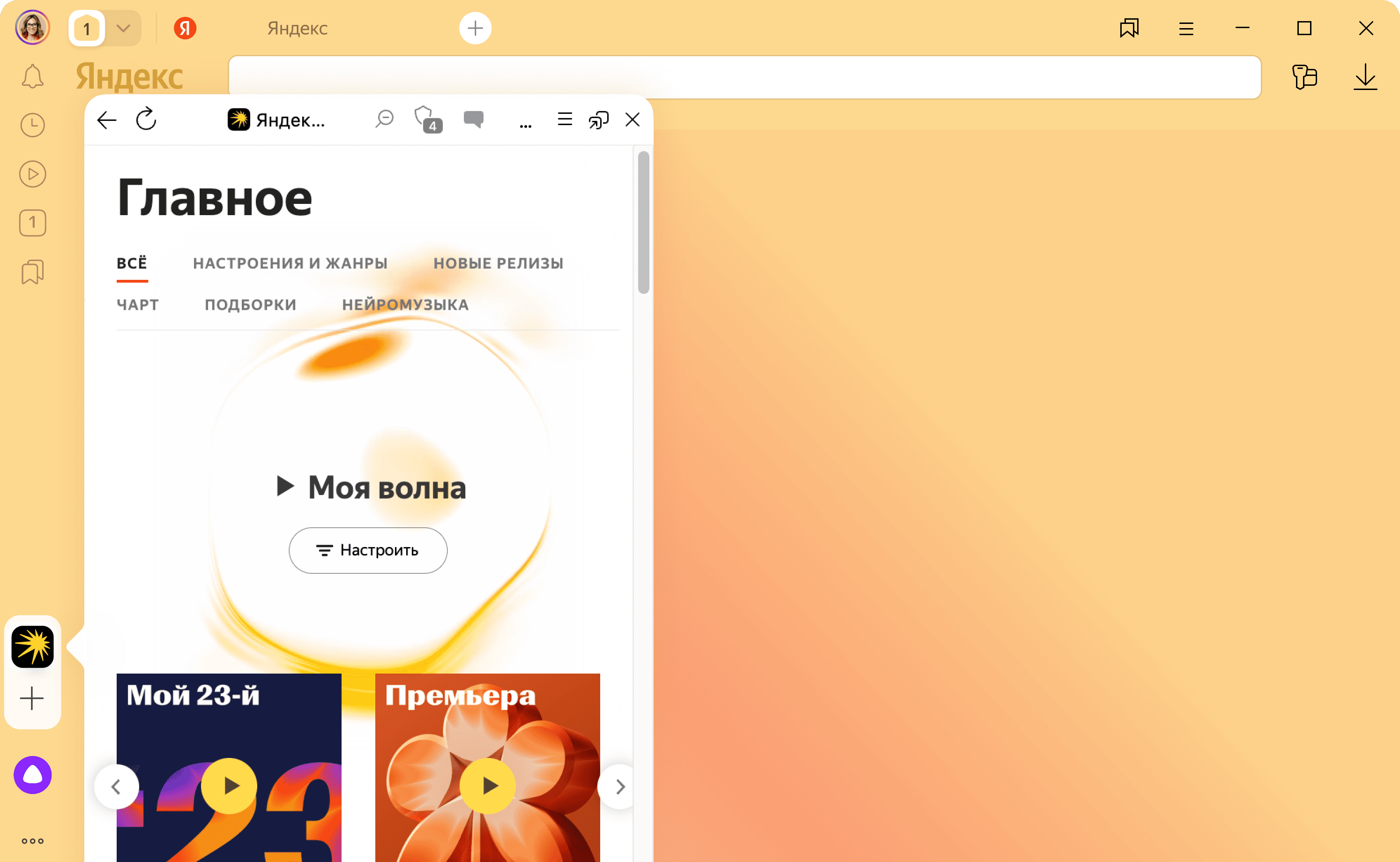The width and height of the screenshot is (1400, 862).
Task: Open sidebar more options three dots
Action: [32, 841]
